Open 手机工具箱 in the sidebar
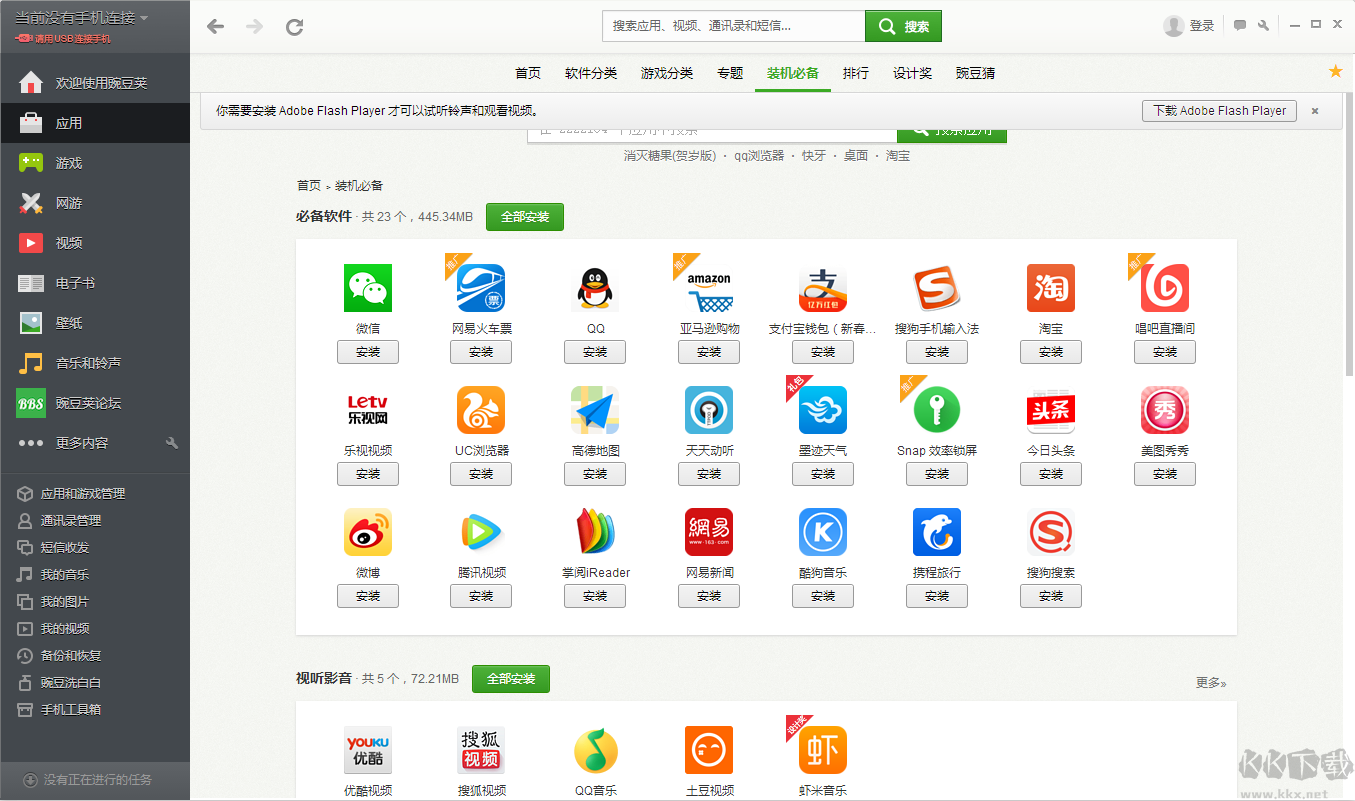The height and width of the screenshot is (801, 1355). click(x=95, y=710)
